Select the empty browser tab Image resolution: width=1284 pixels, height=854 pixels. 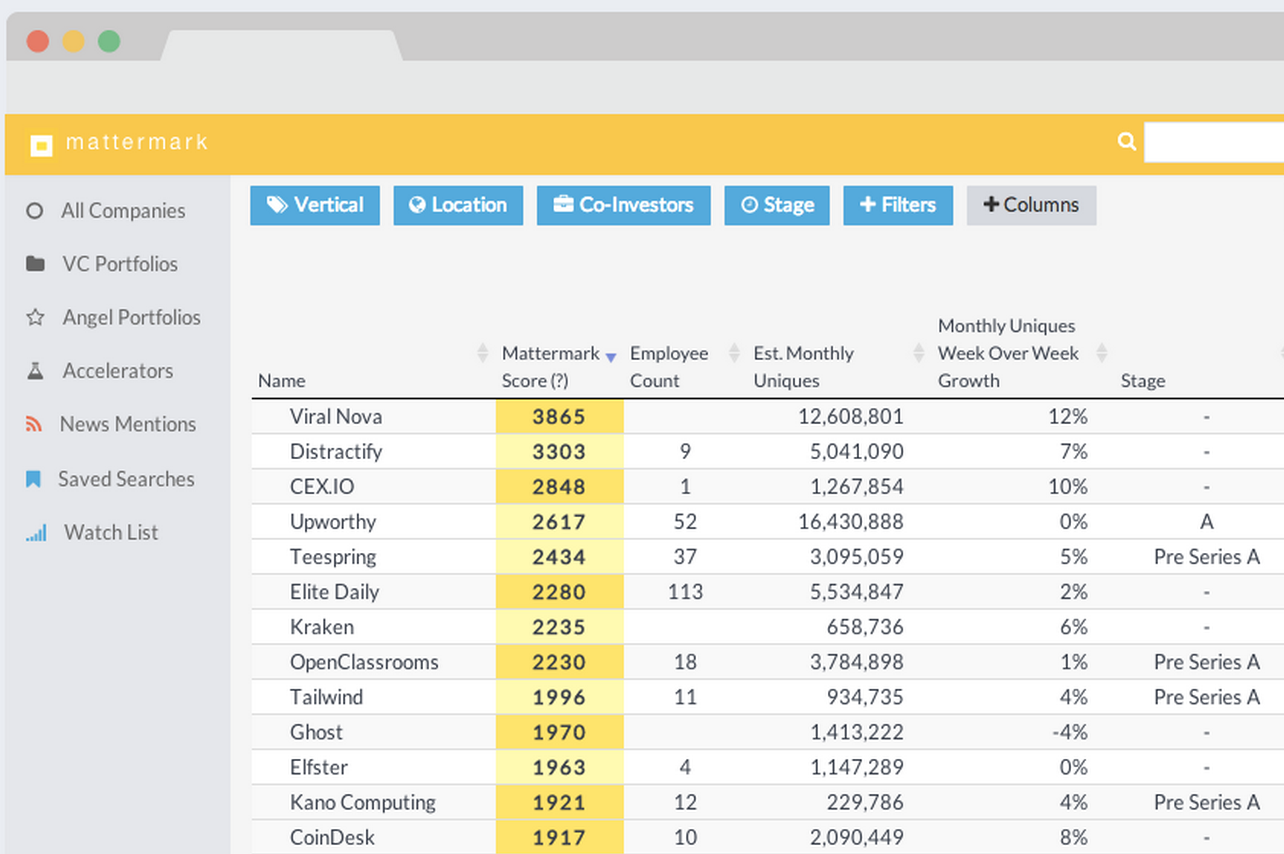[281, 46]
